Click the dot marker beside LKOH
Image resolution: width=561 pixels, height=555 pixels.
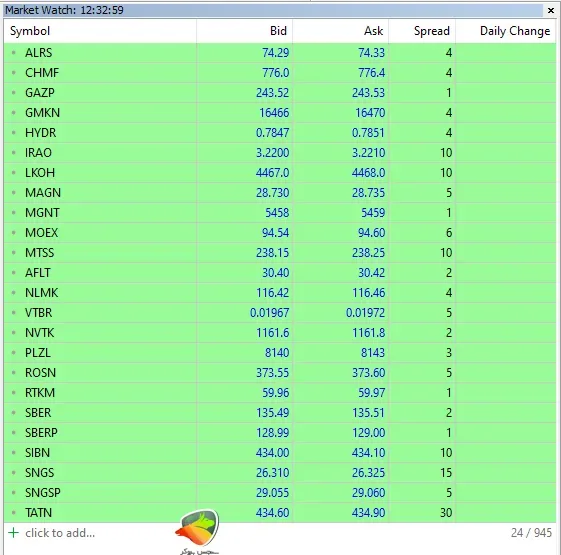(14, 172)
